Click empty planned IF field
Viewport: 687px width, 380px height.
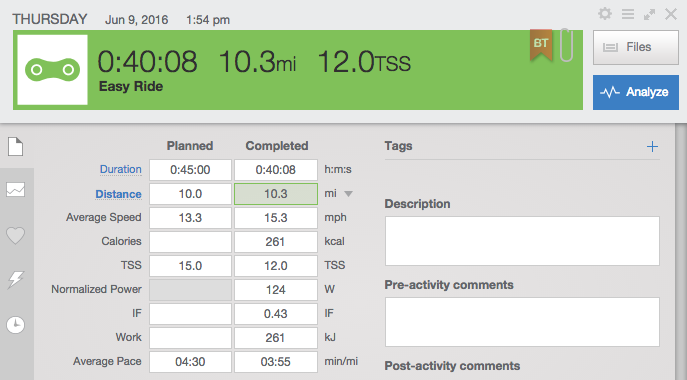pyautogui.click(x=190, y=314)
